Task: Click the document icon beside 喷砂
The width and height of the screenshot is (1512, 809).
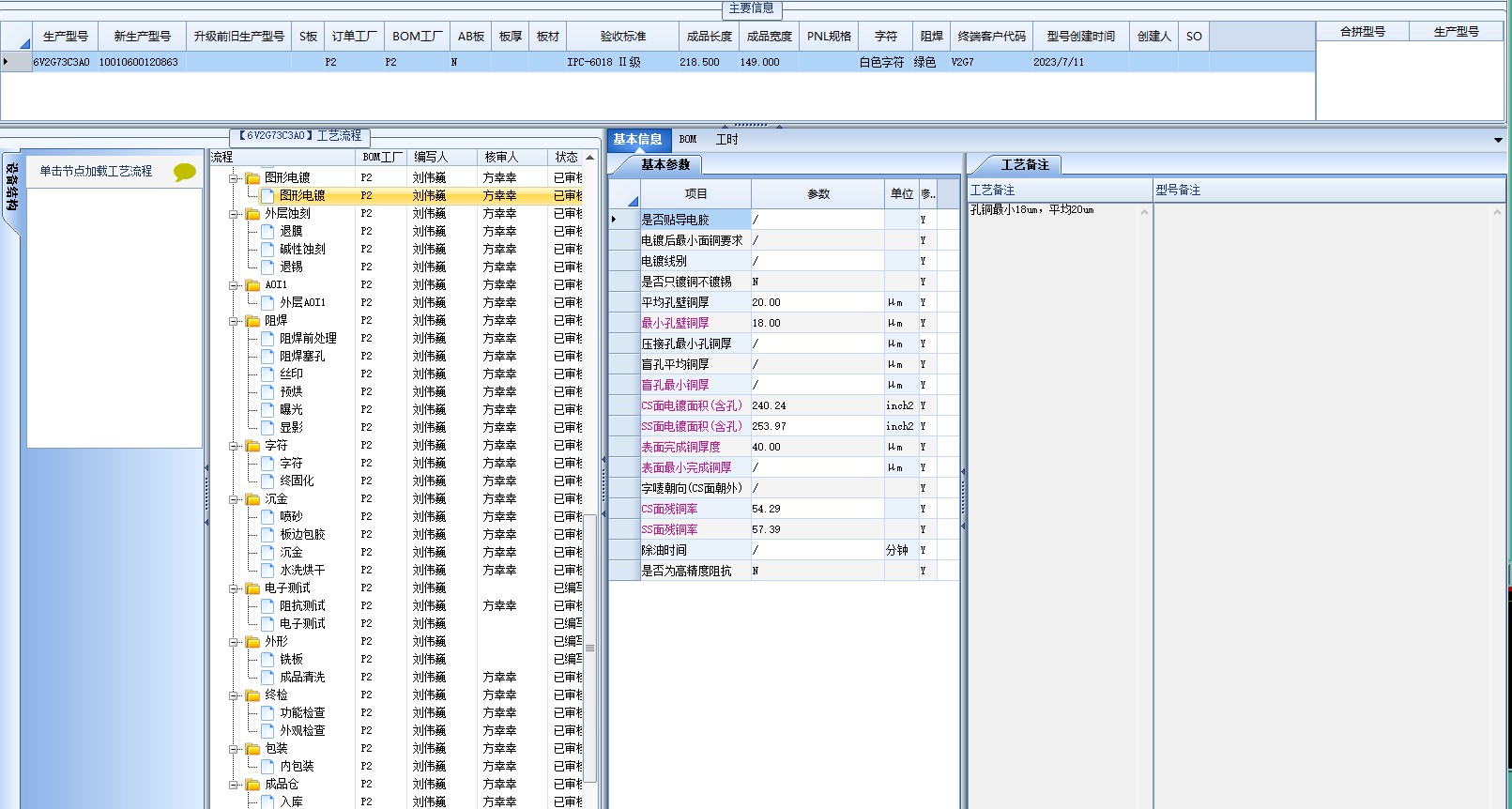Action: coord(267,516)
